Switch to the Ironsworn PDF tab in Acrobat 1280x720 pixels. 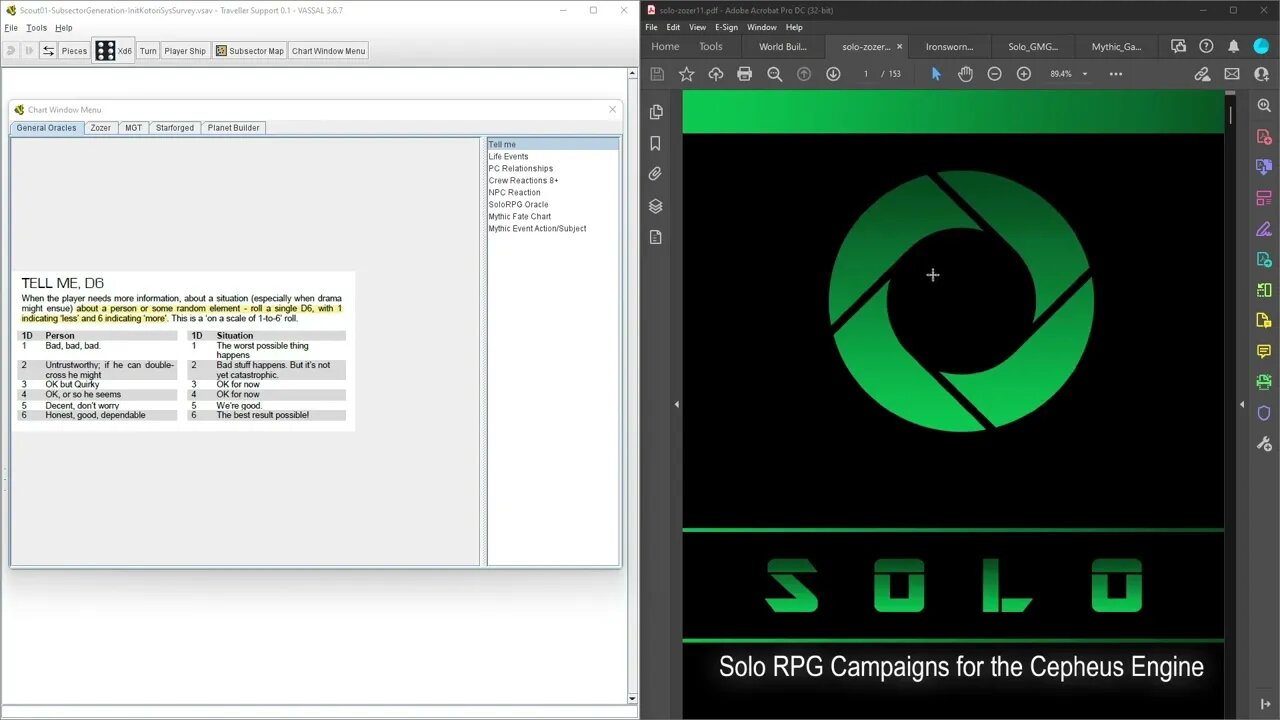point(949,46)
